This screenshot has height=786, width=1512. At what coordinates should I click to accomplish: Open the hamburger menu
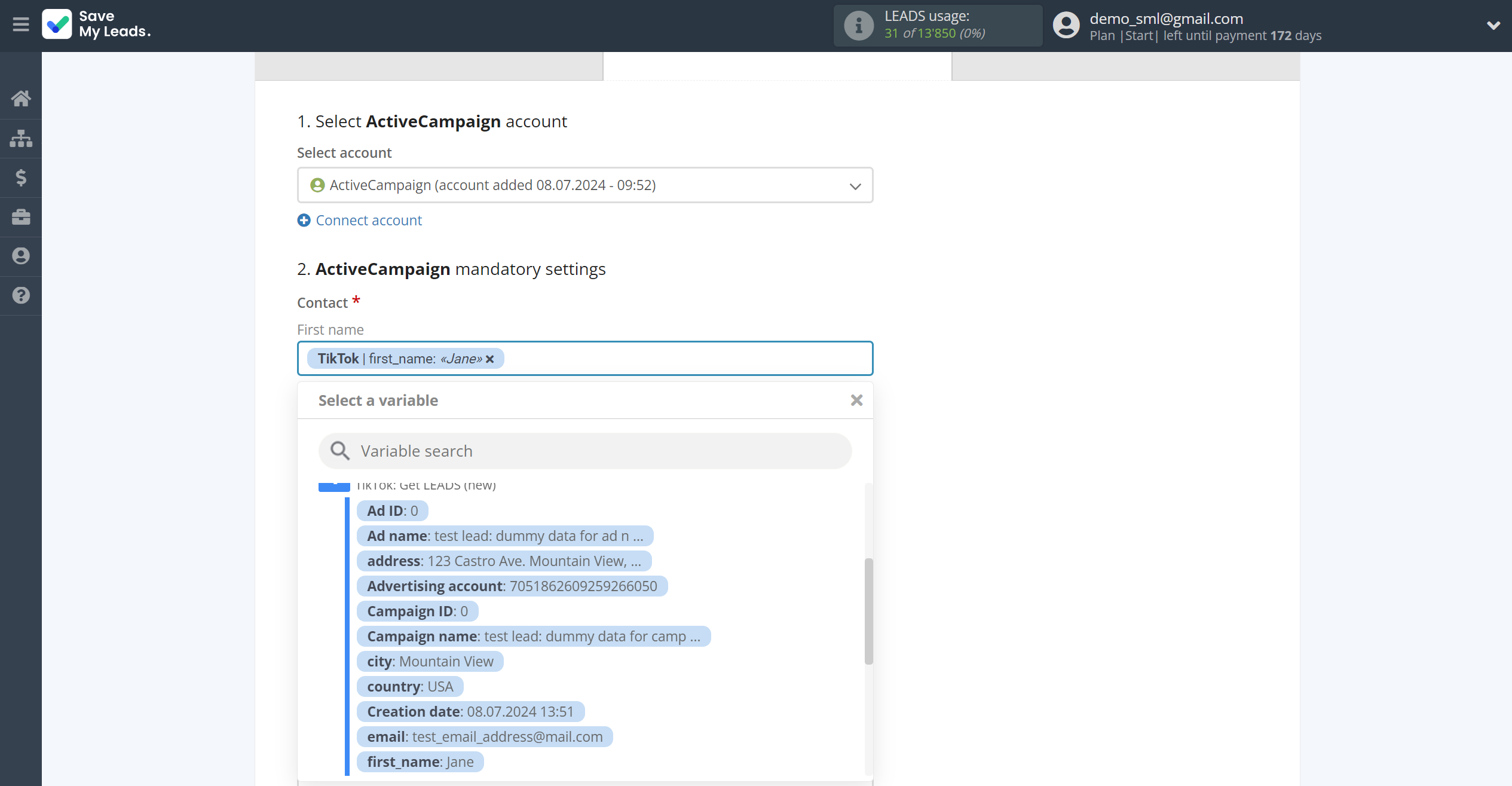(x=21, y=25)
